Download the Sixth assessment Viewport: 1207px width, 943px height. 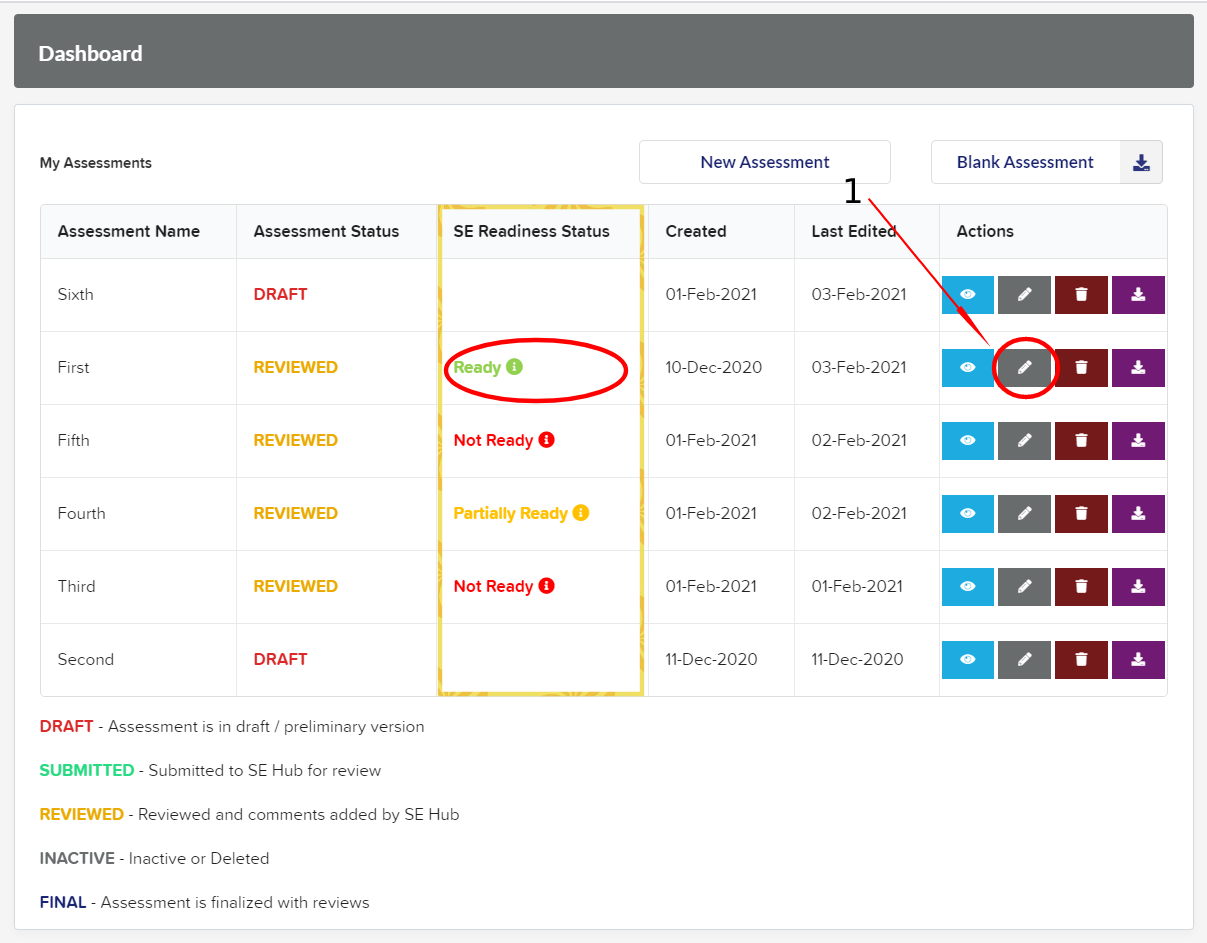1138,295
